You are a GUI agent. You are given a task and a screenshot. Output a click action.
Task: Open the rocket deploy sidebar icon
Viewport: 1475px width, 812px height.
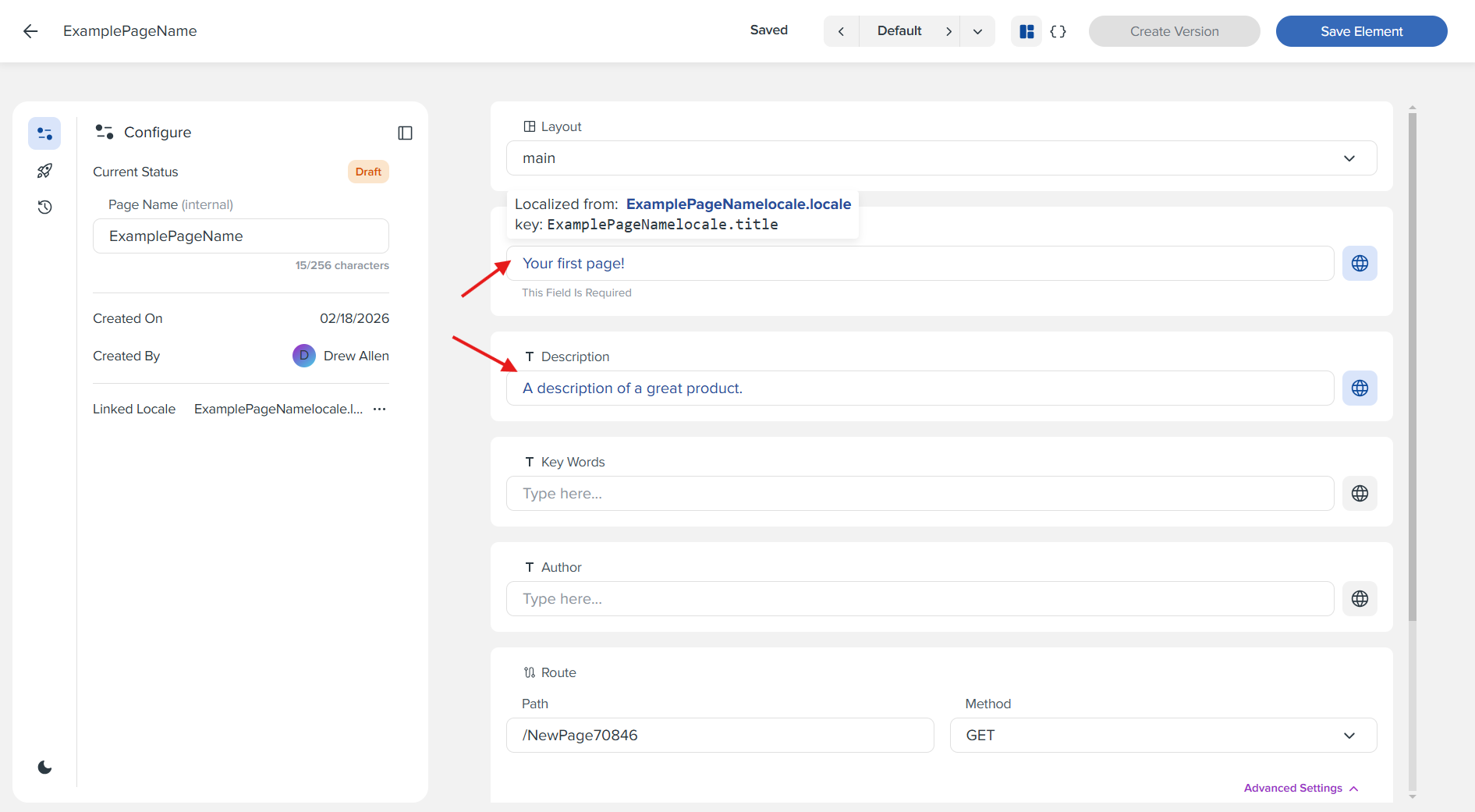click(x=44, y=171)
